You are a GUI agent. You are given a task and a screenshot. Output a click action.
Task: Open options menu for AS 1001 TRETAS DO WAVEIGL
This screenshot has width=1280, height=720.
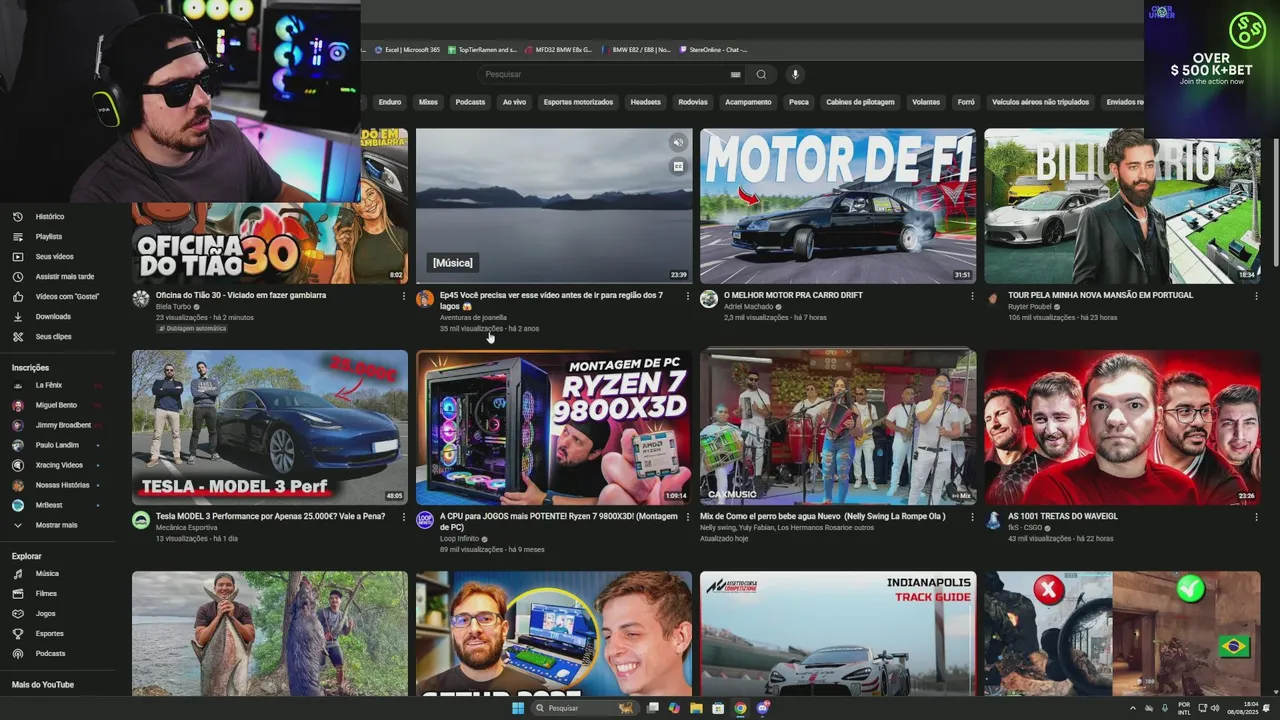[1256, 517]
